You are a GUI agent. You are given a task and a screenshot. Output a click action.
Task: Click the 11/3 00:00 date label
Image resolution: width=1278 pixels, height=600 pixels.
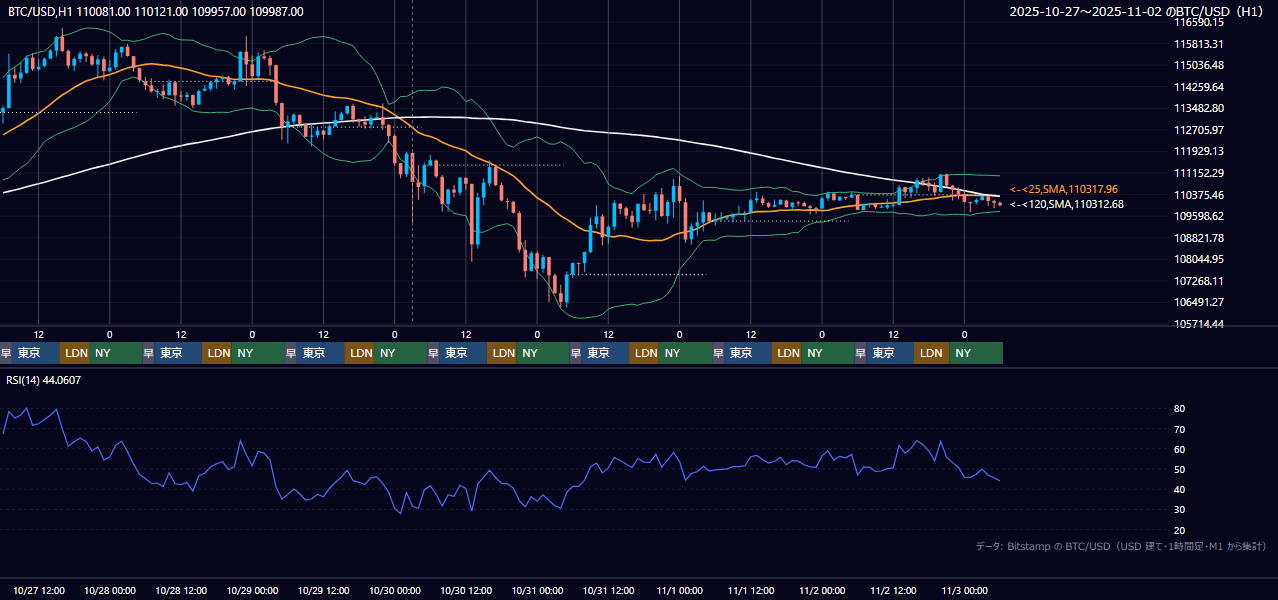[964, 591]
